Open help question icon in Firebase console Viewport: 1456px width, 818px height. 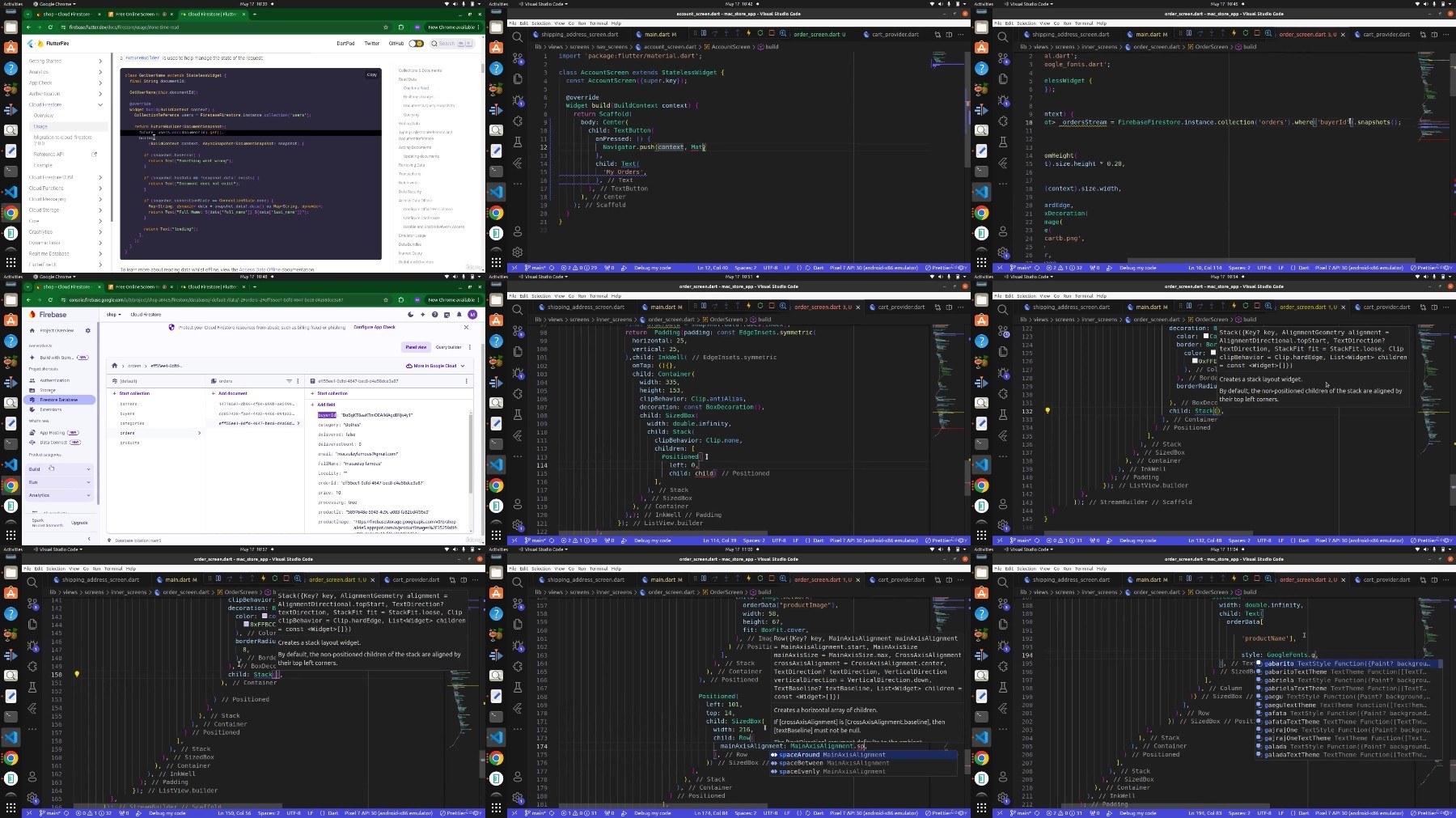click(435, 315)
